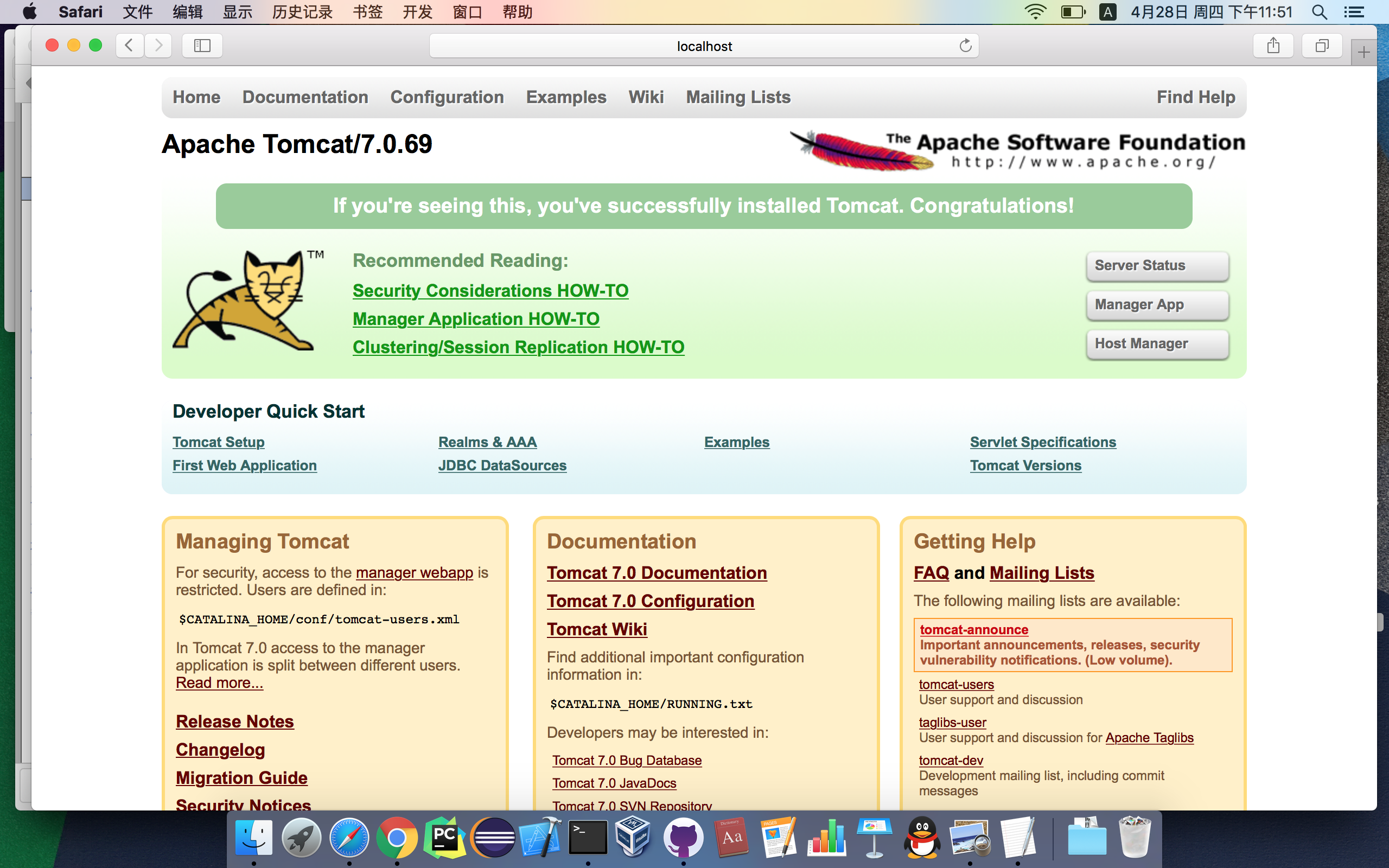This screenshot has height=868, width=1389.
Task: Open Trash in the Dock
Action: pyautogui.click(x=1134, y=838)
